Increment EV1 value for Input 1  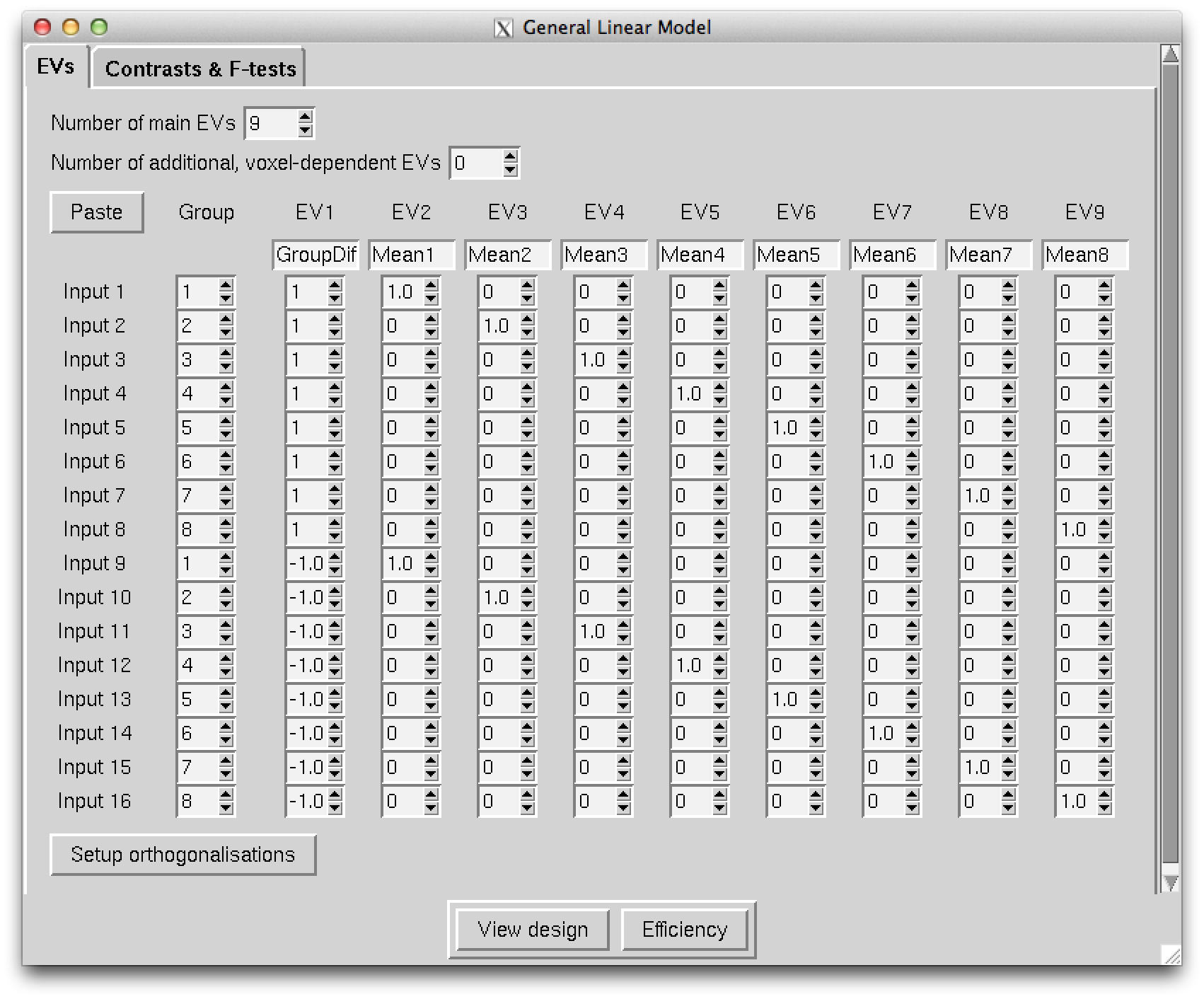(x=335, y=286)
